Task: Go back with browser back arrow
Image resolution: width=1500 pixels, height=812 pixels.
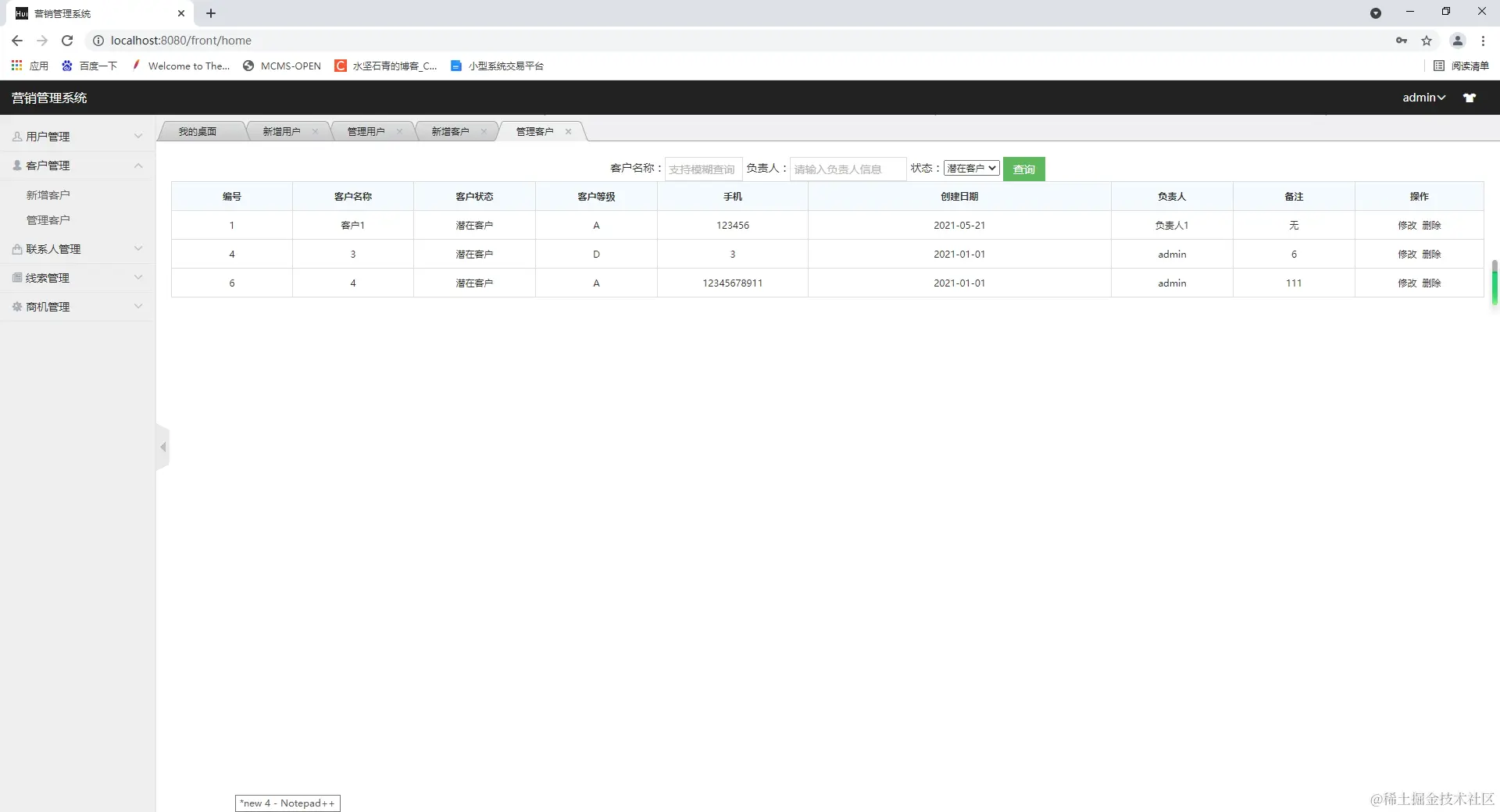Action: (17, 41)
